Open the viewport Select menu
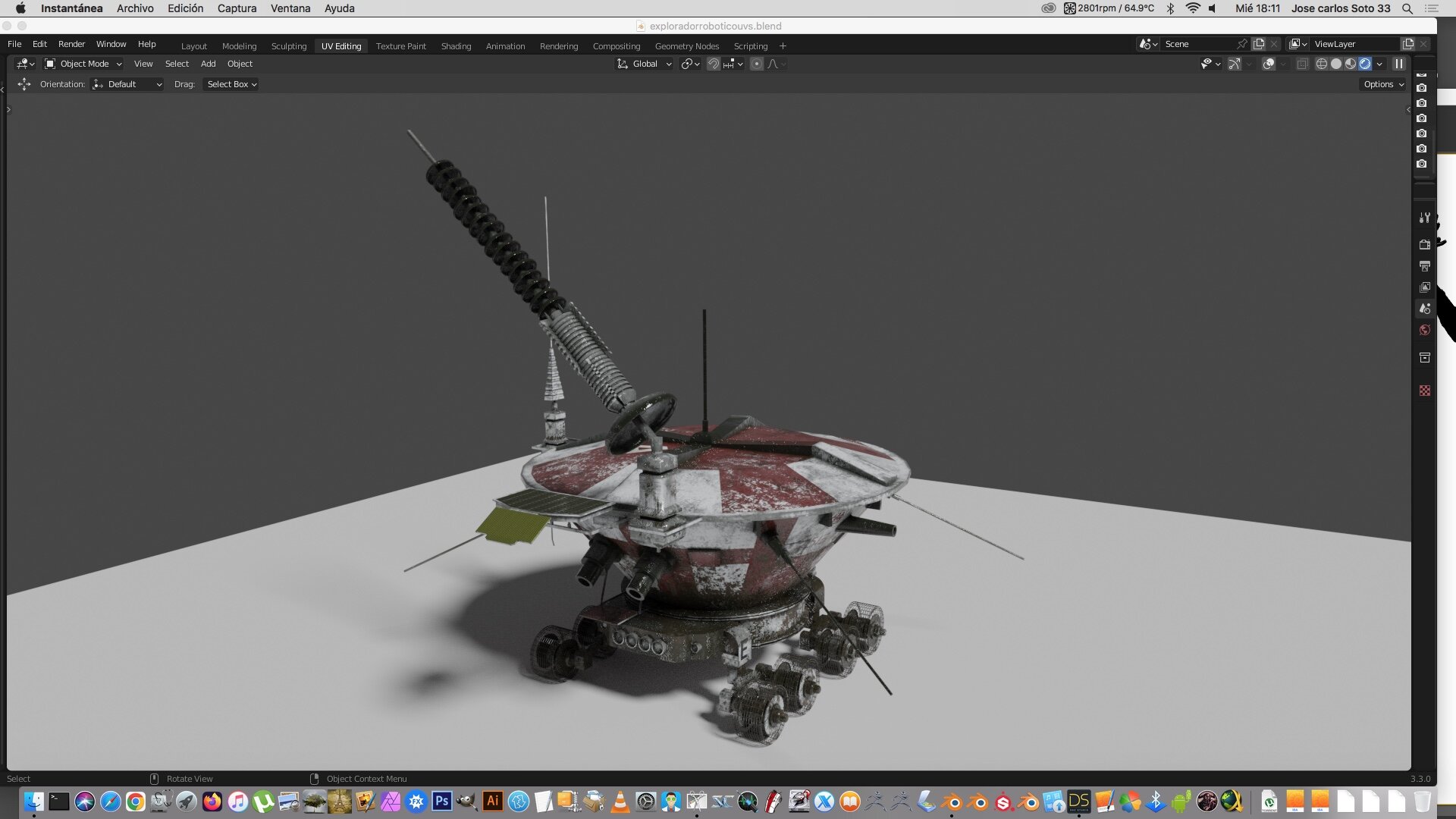The width and height of the screenshot is (1456, 819). 177,64
